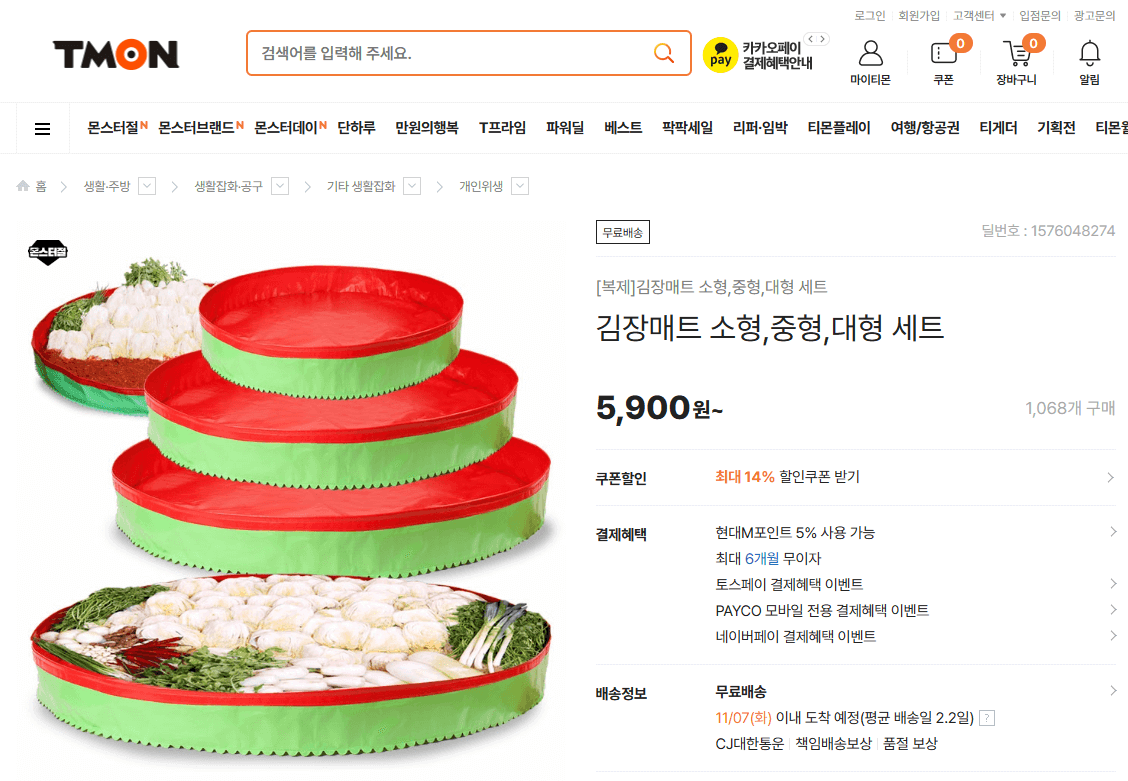Image resolution: width=1128 pixels, height=781 pixels.
Task: Click the orange search magnifier icon
Action: [x=663, y=52]
